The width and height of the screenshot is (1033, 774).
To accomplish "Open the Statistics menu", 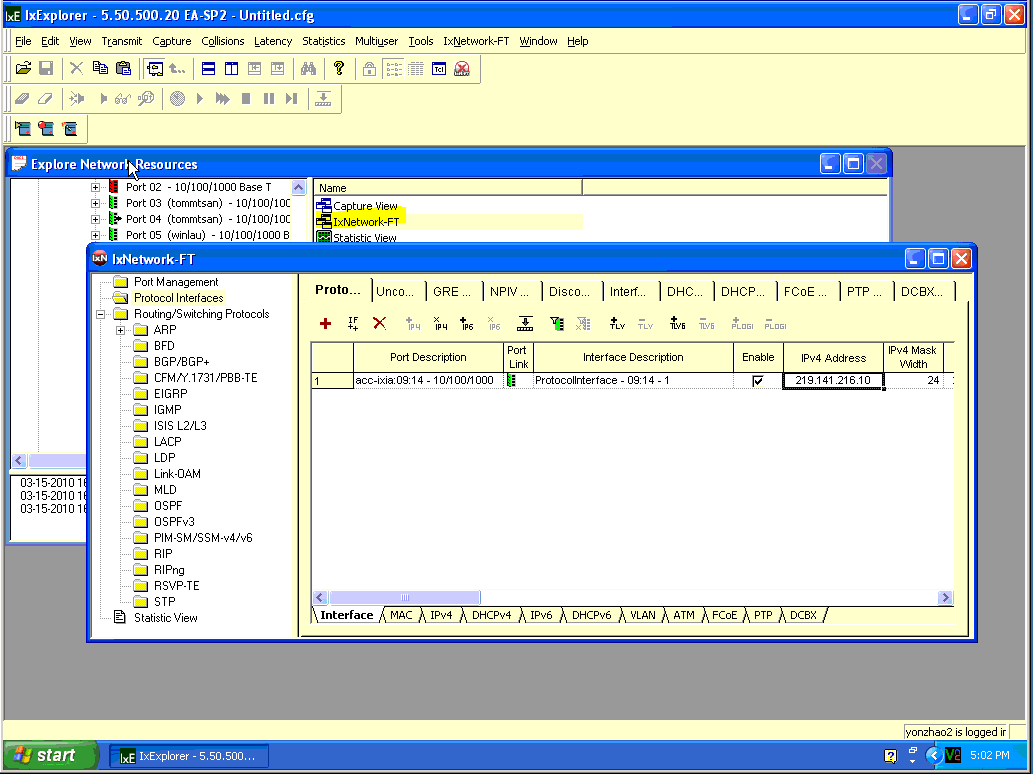I will pos(323,41).
